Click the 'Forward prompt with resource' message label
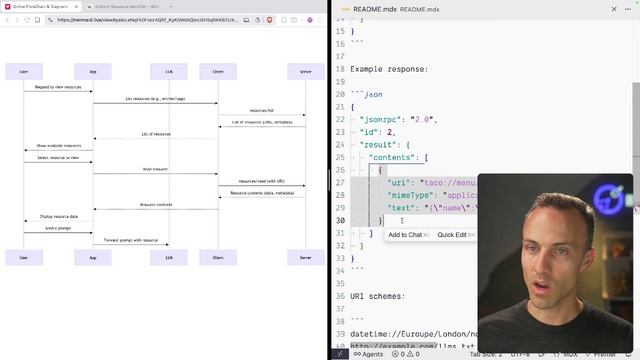Image resolution: width=640 pixels, height=360 pixels. tap(131, 240)
